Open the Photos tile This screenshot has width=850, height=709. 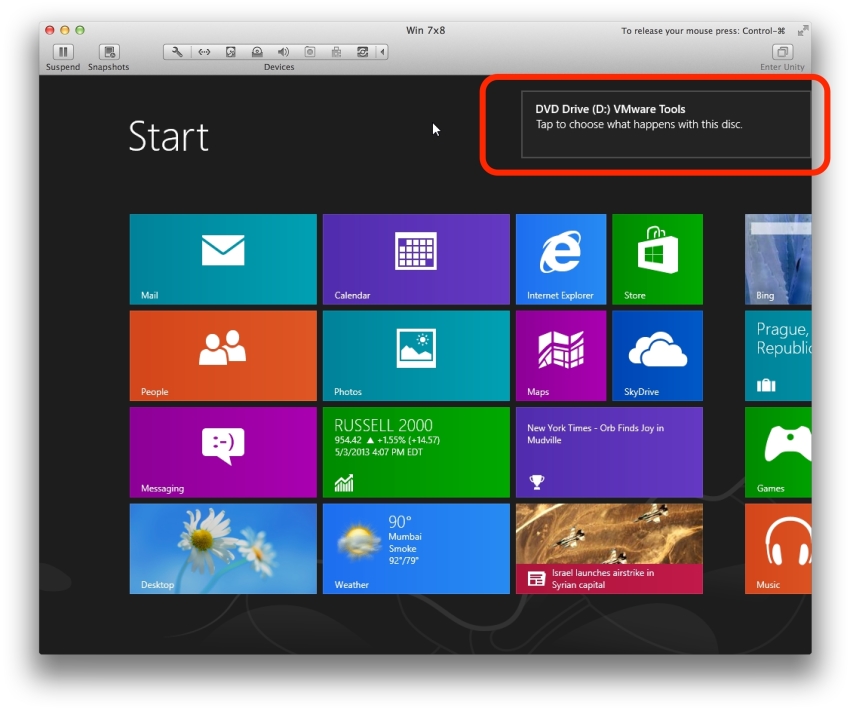tap(416, 355)
